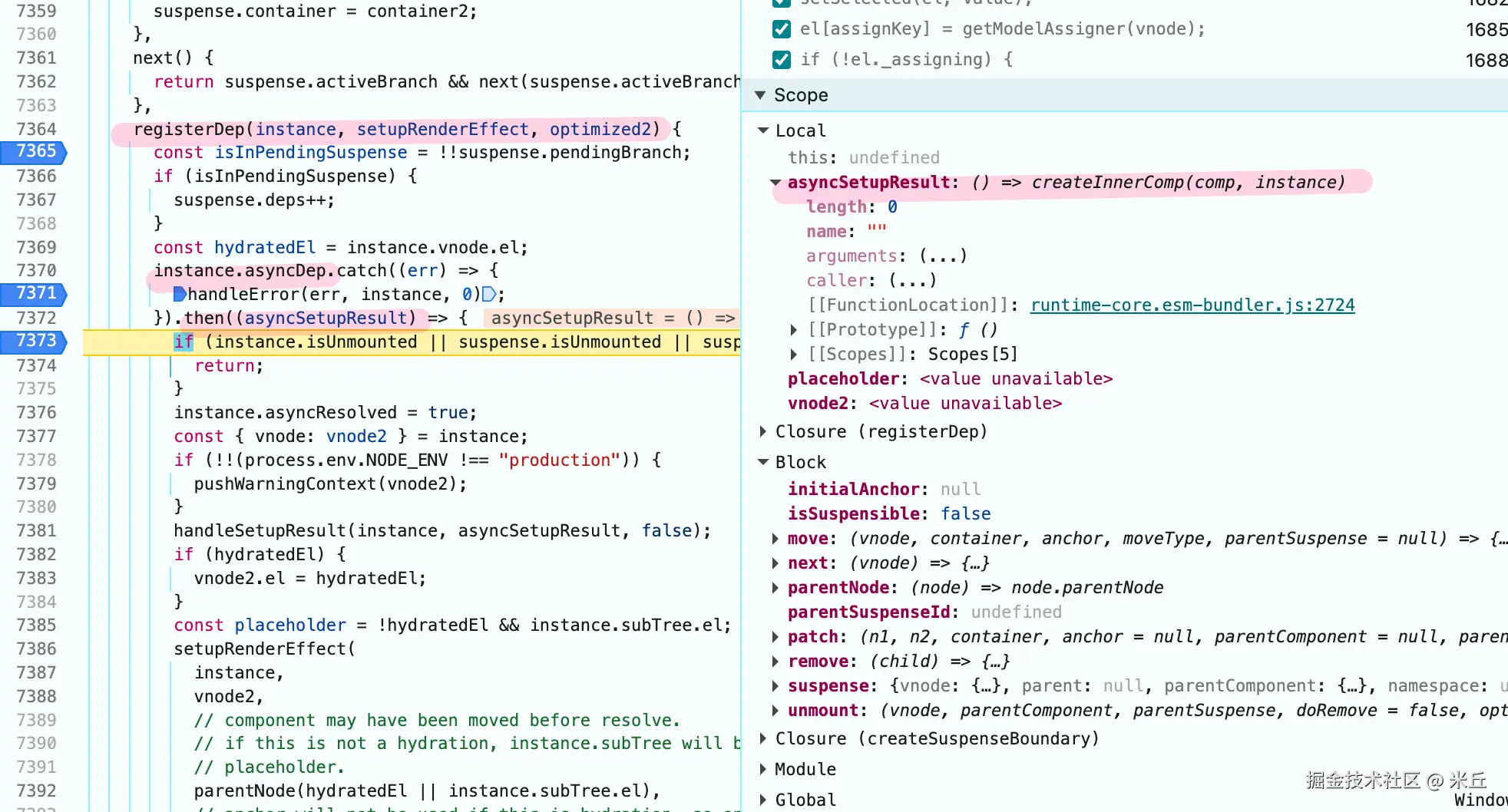Uncheck the if (!el._assigning) breakpoint checkbox
This screenshot has height=812, width=1508.
pos(782,60)
